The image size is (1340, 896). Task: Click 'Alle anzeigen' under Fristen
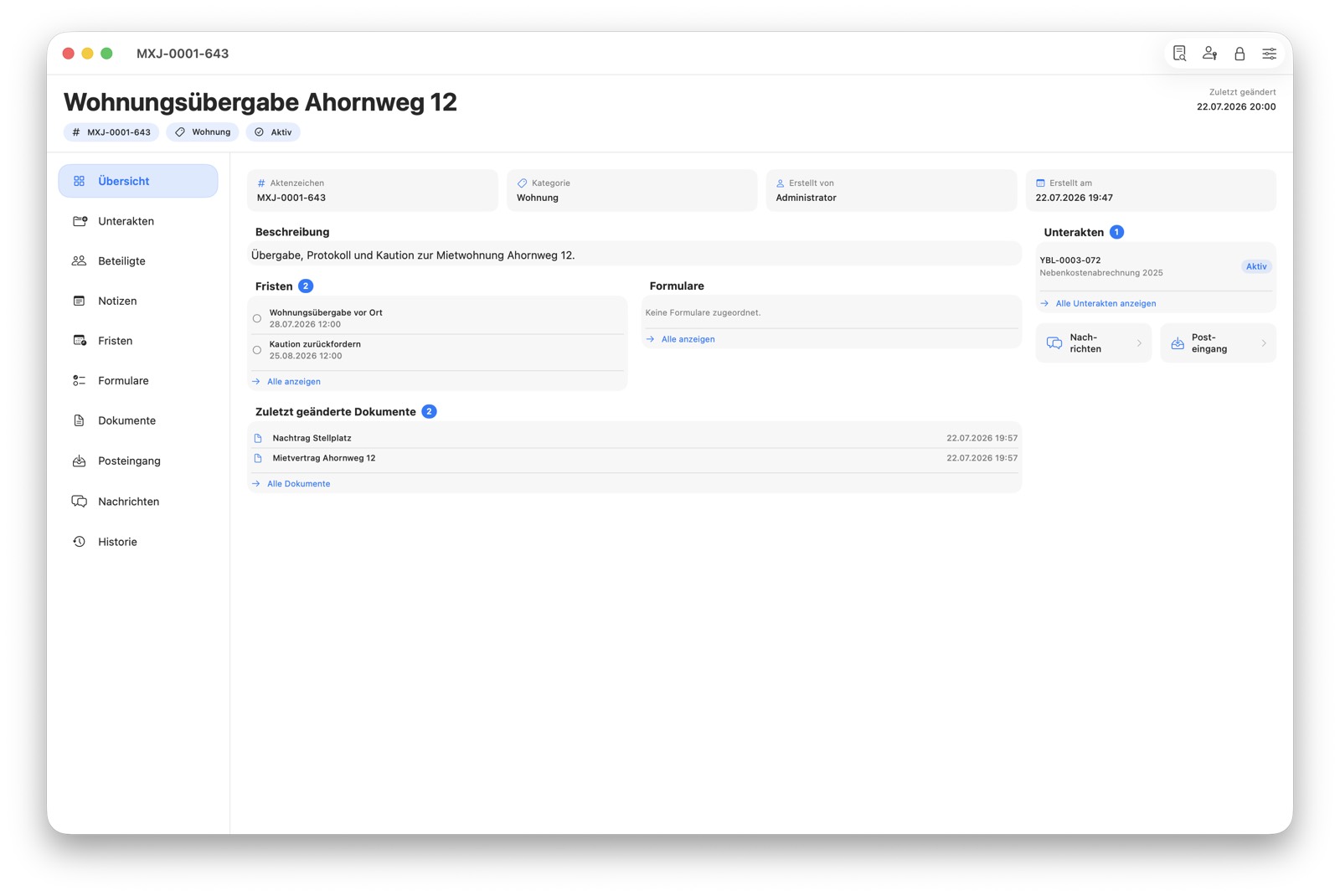pos(293,382)
